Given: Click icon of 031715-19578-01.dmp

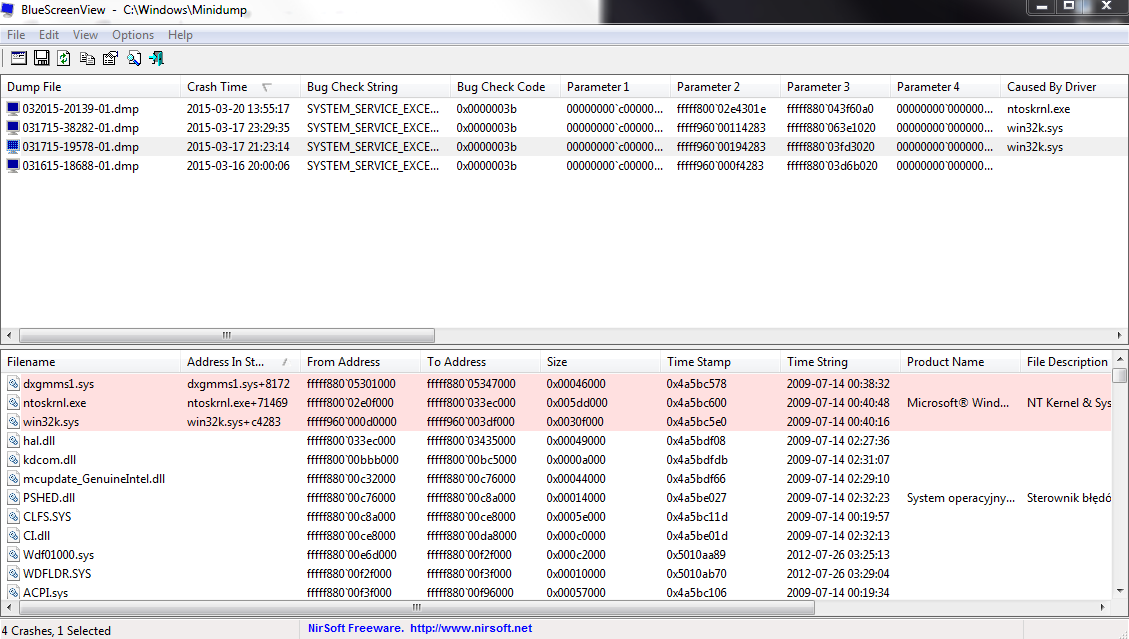Looking at the screenshot, I should click(13, 146).
